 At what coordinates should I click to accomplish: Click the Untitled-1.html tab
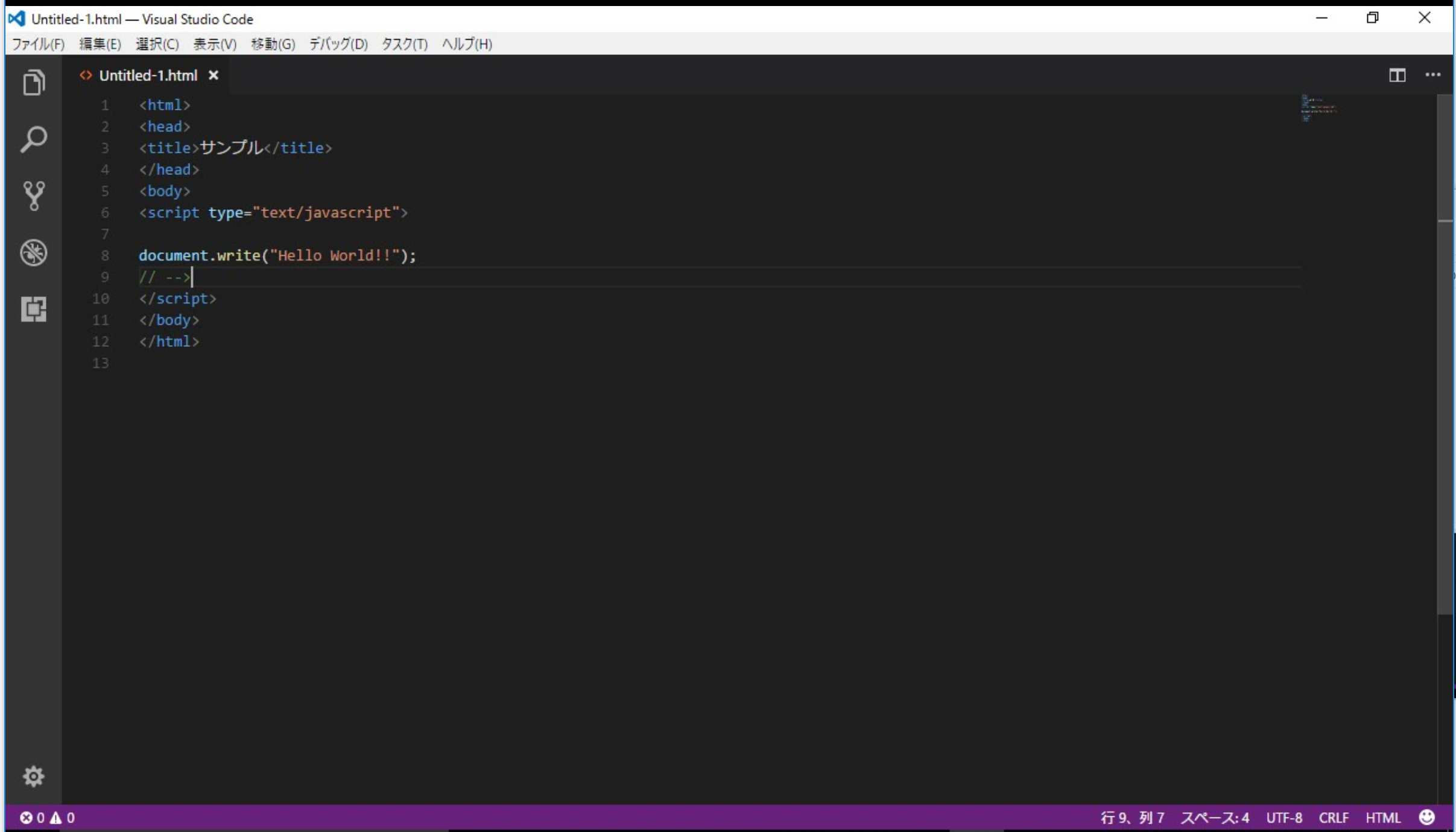point(148,75)
